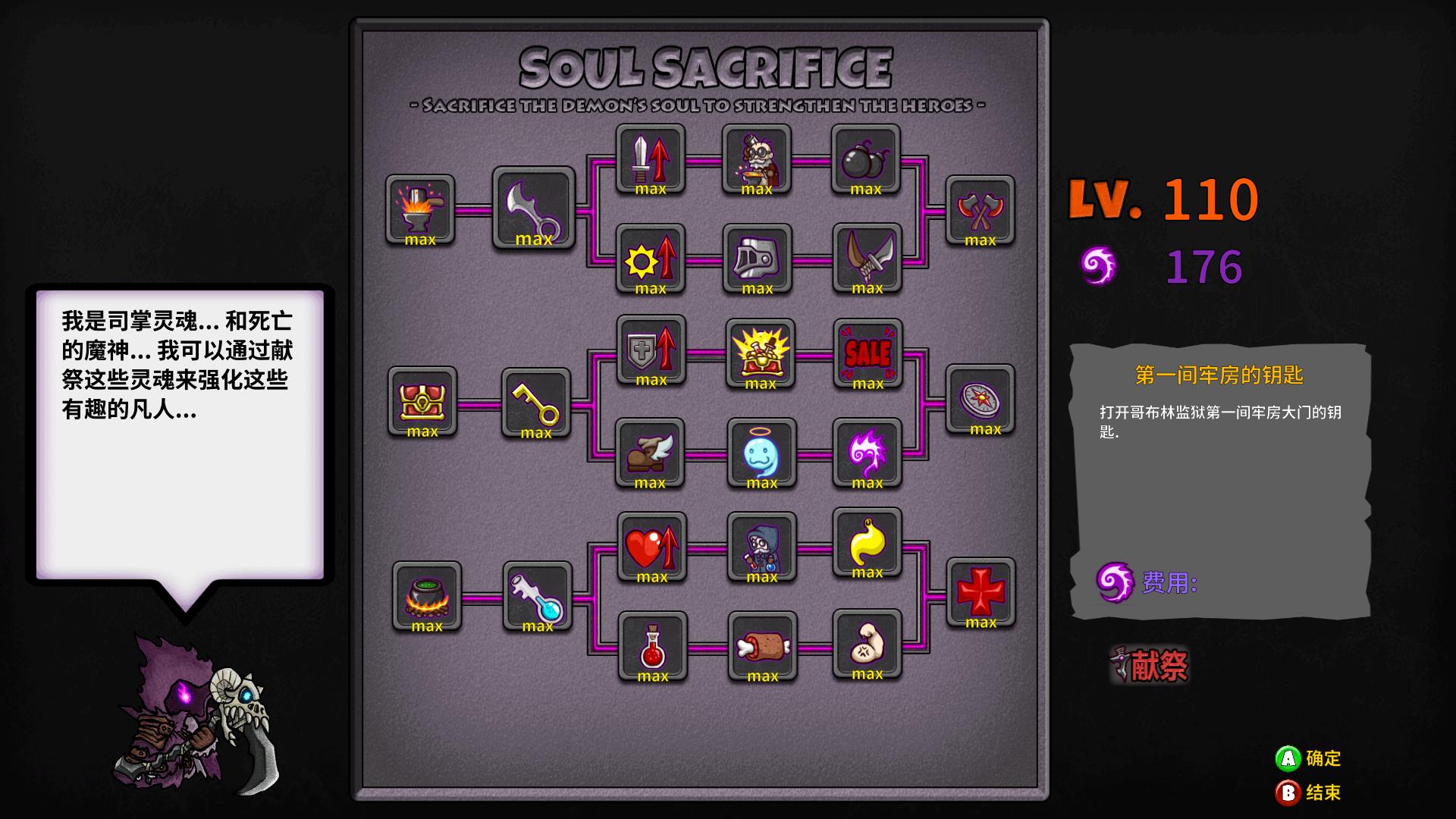Screen dimensions: 1456x819
Task: Select the meat on bone skill
Action: tap(763, 646)
